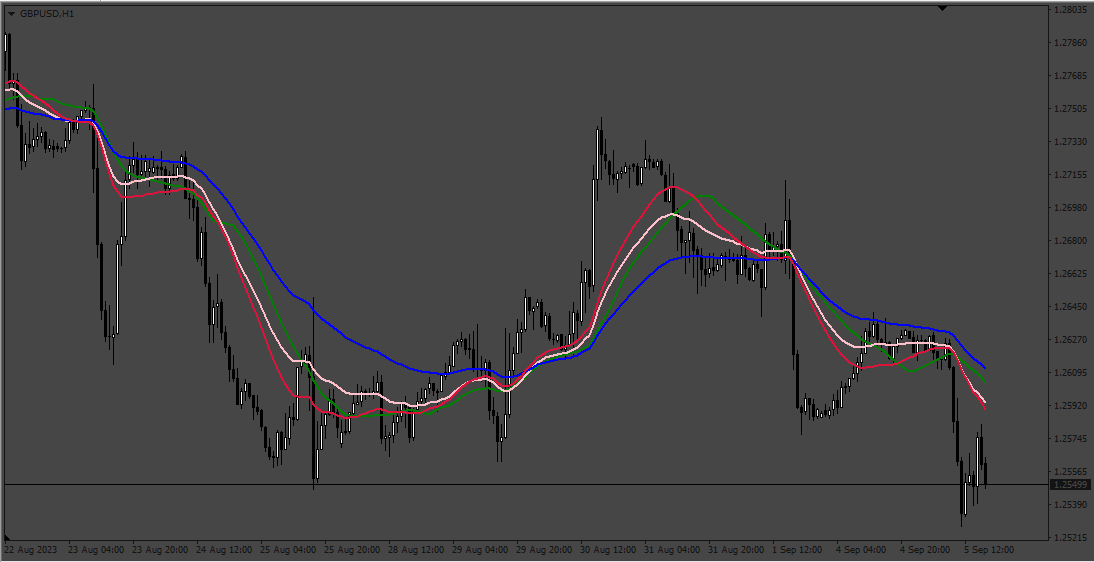Screen dimensions: 1094x562
Task: Click the 4 Sep 20:00 time label
Action: click(x=926, y=549)
